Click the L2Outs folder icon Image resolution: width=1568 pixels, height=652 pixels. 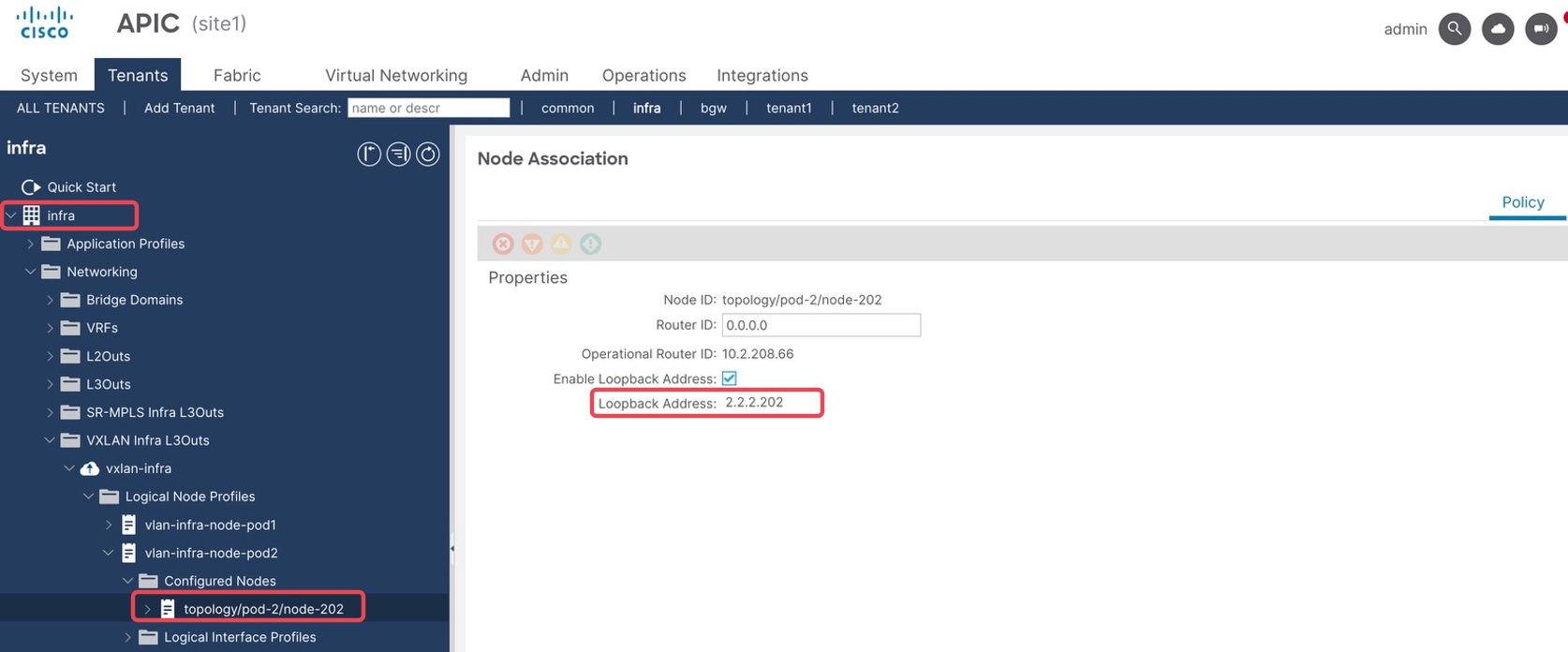[x=70, y=356]
